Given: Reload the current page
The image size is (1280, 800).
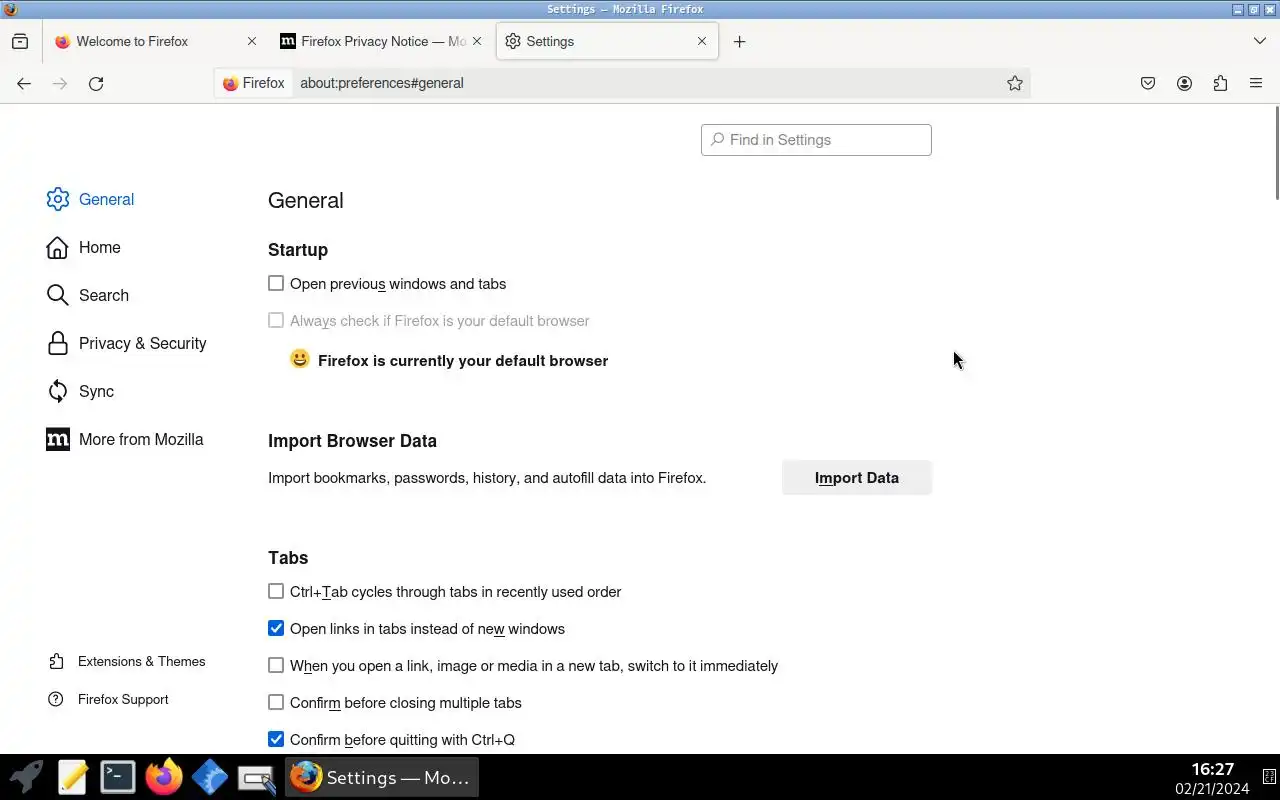Looking at the screenshot, I should (x=96, y=84).
